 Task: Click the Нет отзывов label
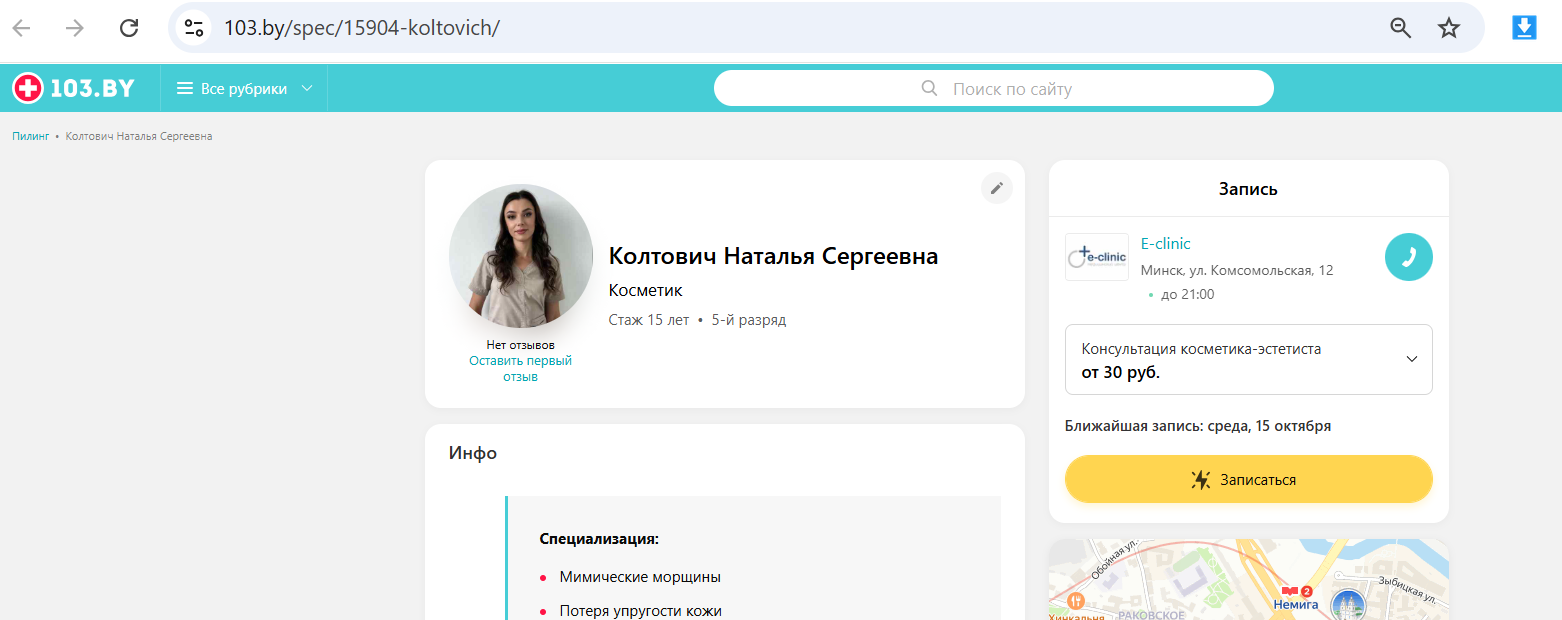pyautogui.click(x=520, y=345)
